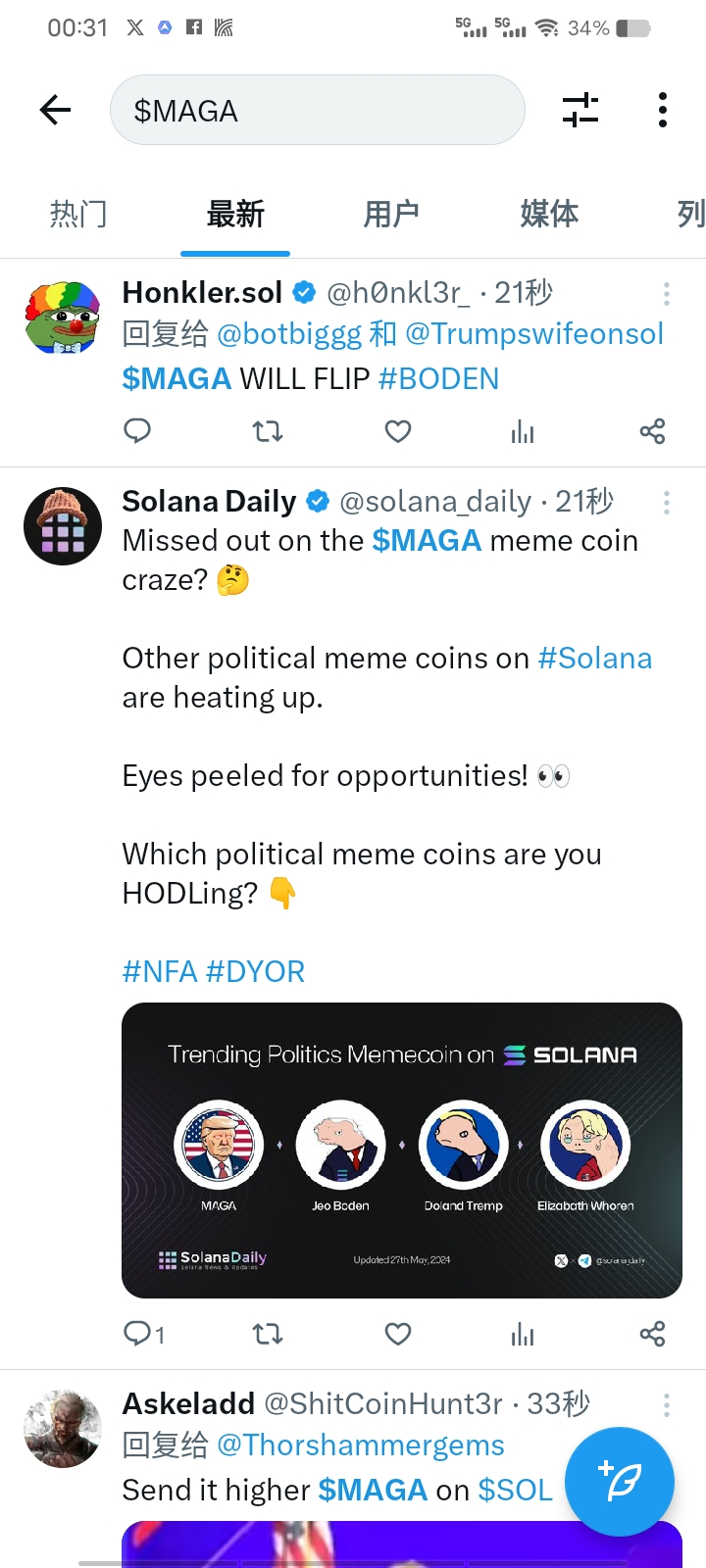Expand options for Honkler.sol post
The width and height of the screenshot is (706, 1568).
tap(667, 293)
